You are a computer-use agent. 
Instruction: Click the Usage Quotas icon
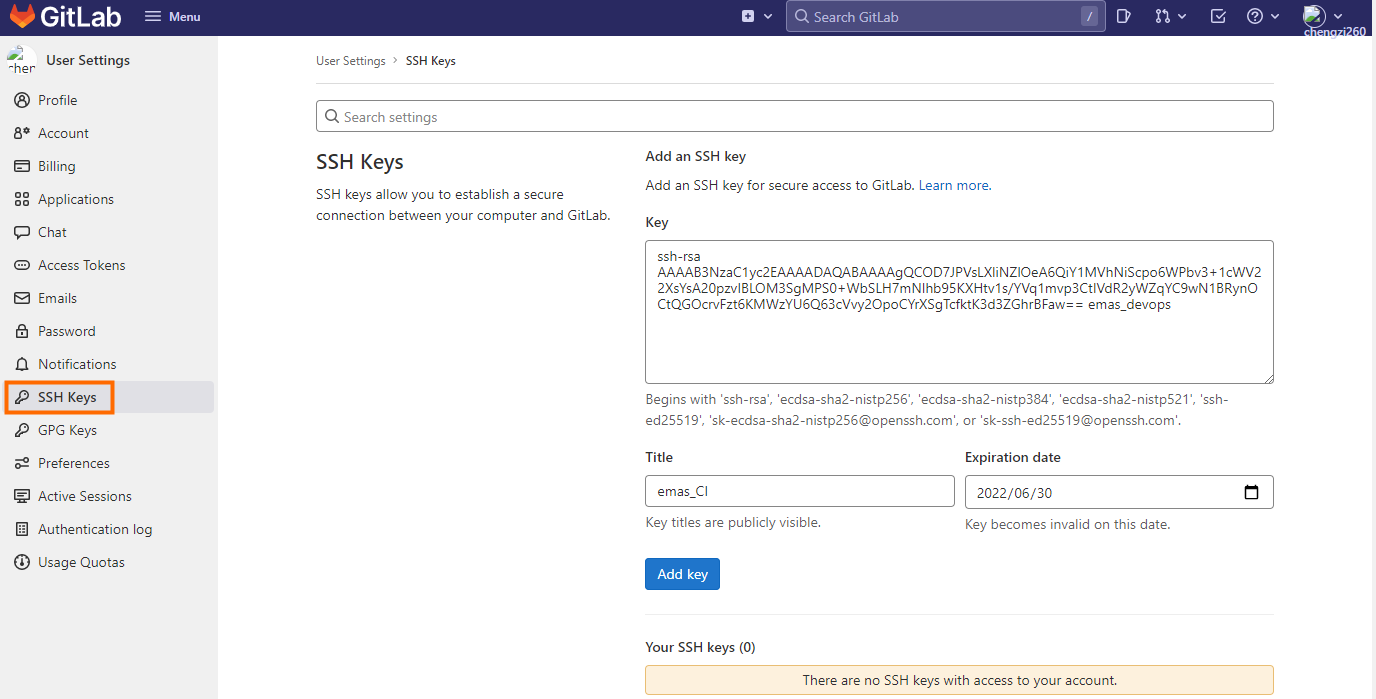click(22, 562)
